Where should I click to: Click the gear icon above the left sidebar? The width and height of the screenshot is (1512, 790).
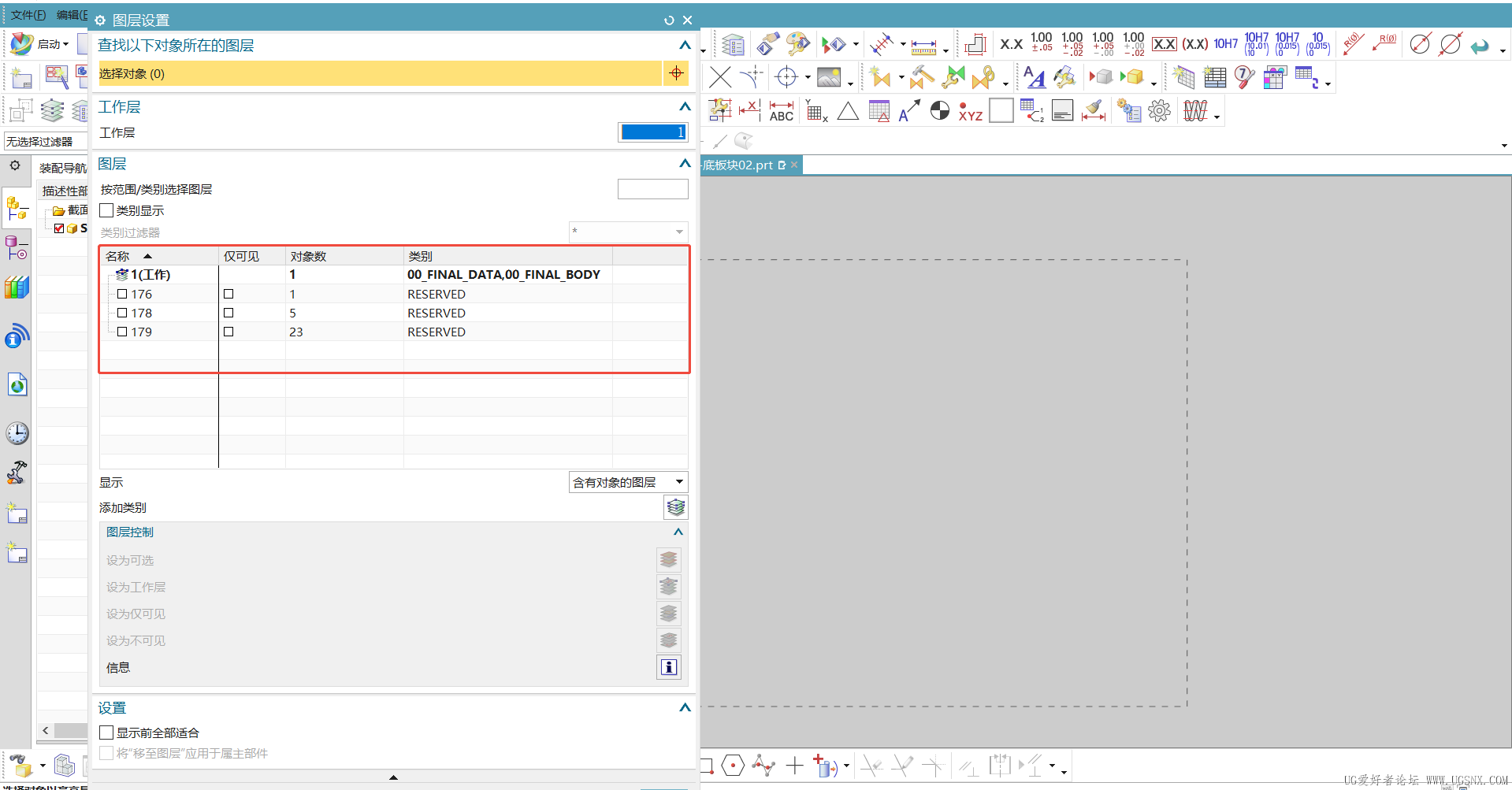pyautogui.click(x=15, y=165)
